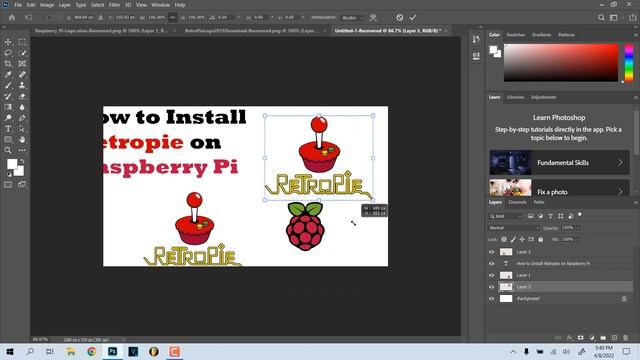Select the Crop tool
The image size is (640, 360).
[8, 64]
